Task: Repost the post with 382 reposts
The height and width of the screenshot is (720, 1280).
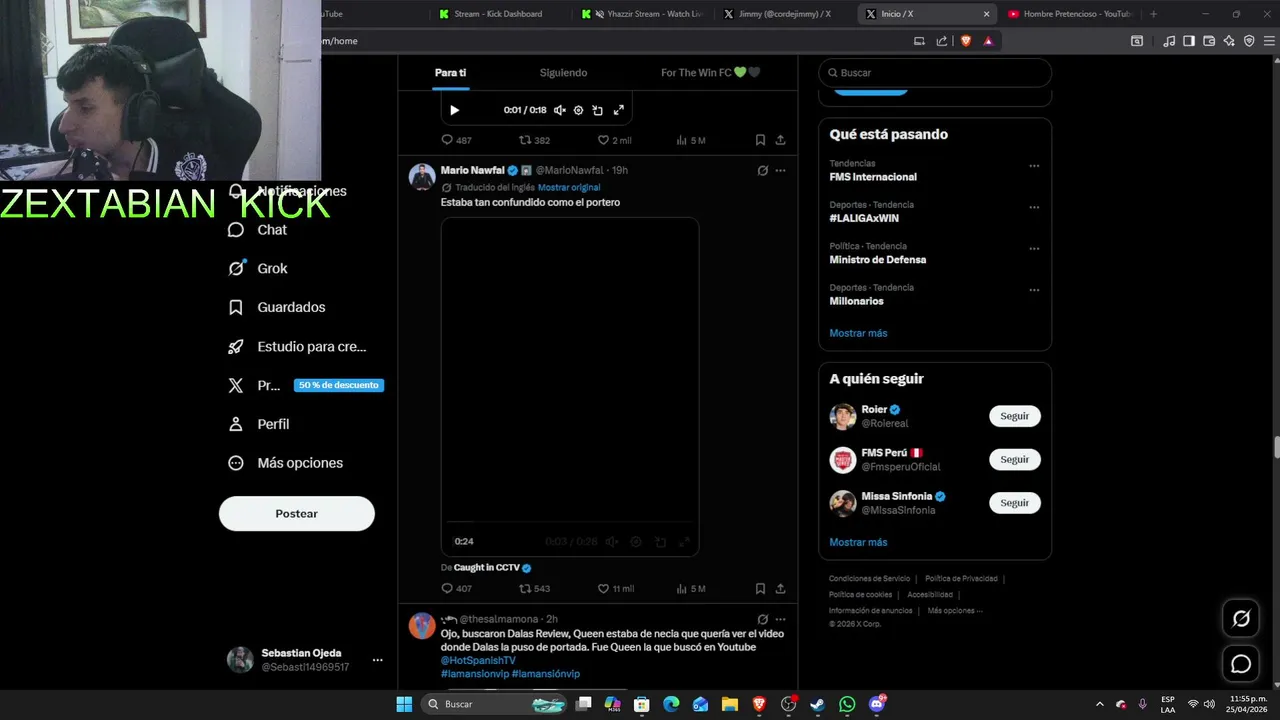Action: pyautogui.click(x=534, y=140)
